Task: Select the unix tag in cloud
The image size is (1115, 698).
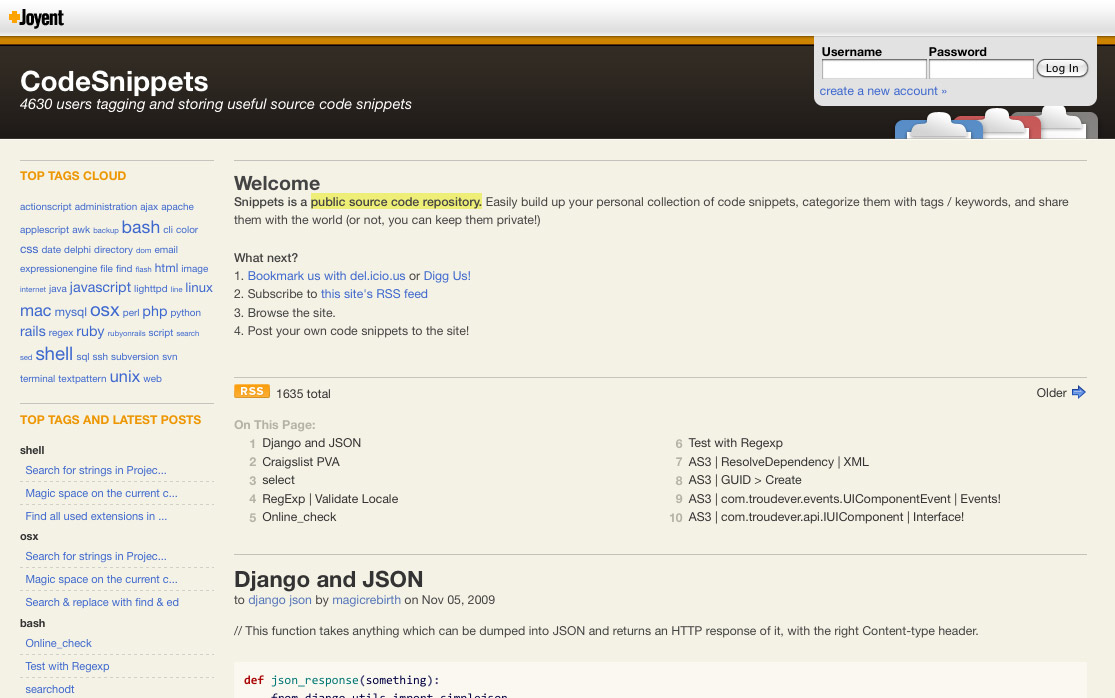Action: pos(124,377)
